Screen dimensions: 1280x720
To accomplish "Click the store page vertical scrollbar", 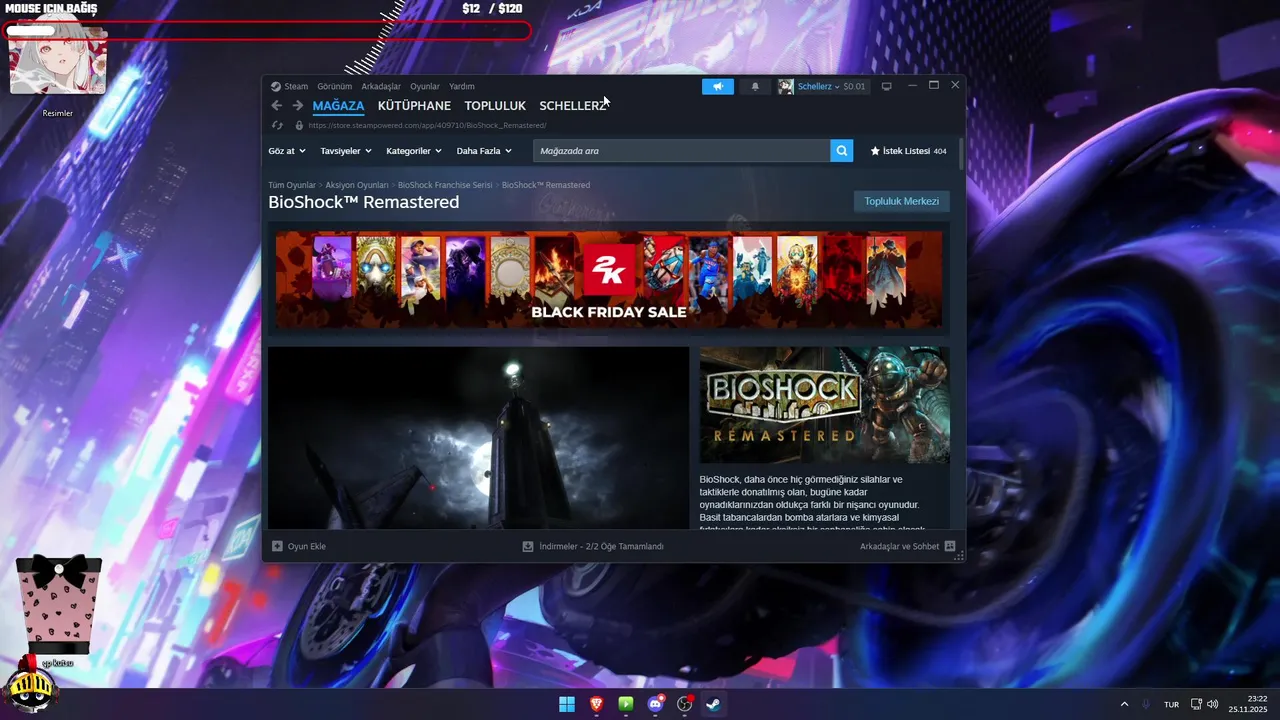I will [961, 155].
